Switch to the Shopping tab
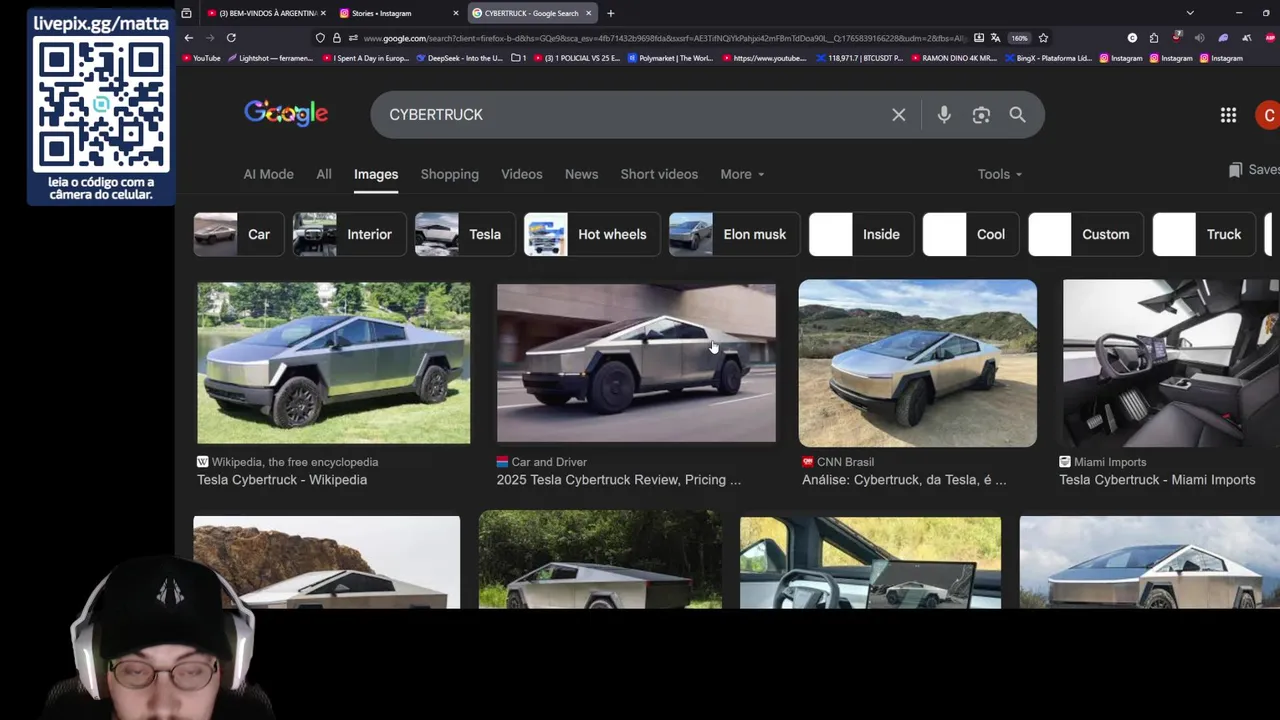1280x720 pixels. pos(450,174)
